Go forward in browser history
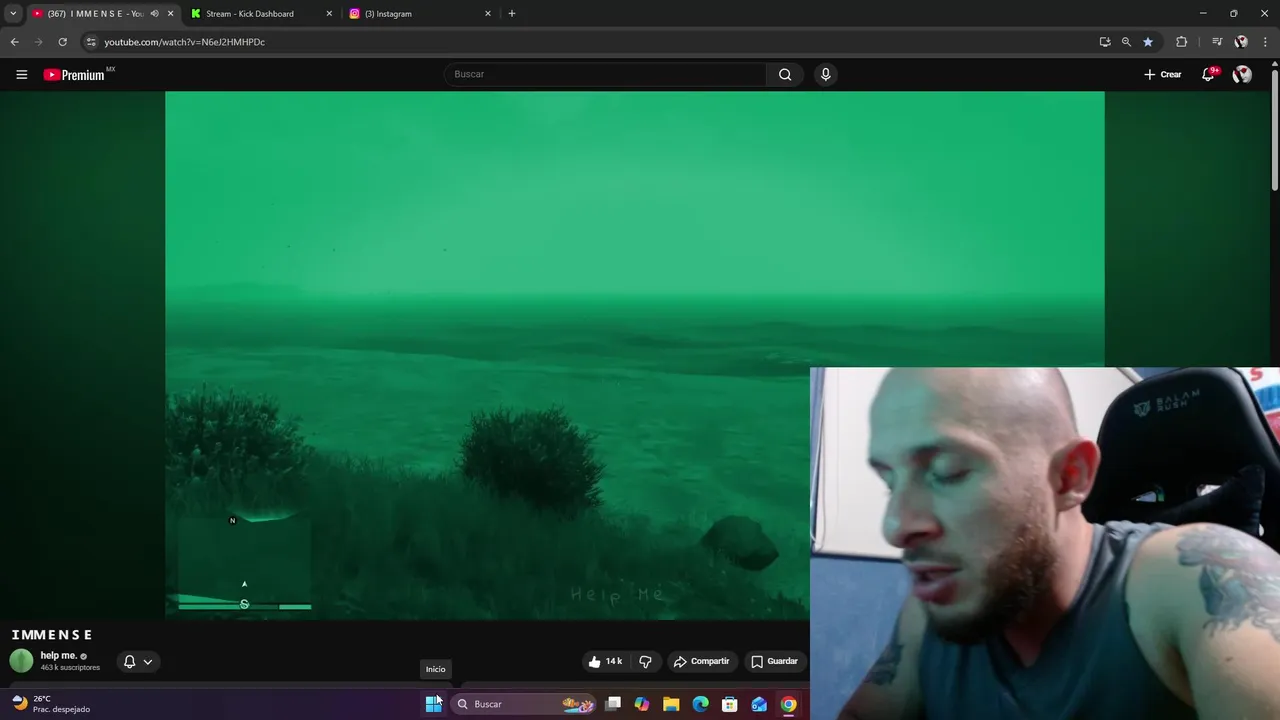This screenshot has width=1280, height=720. pos(38,42)
